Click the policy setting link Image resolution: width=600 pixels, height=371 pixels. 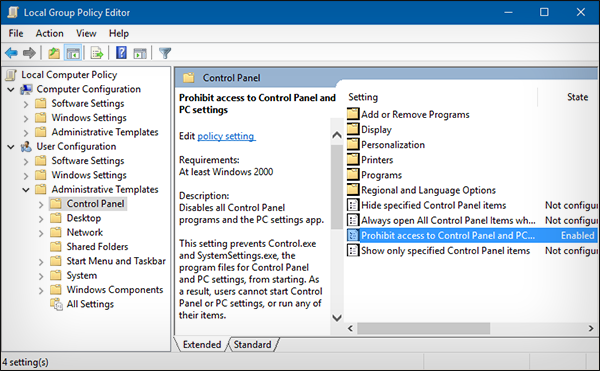[226, 136]
